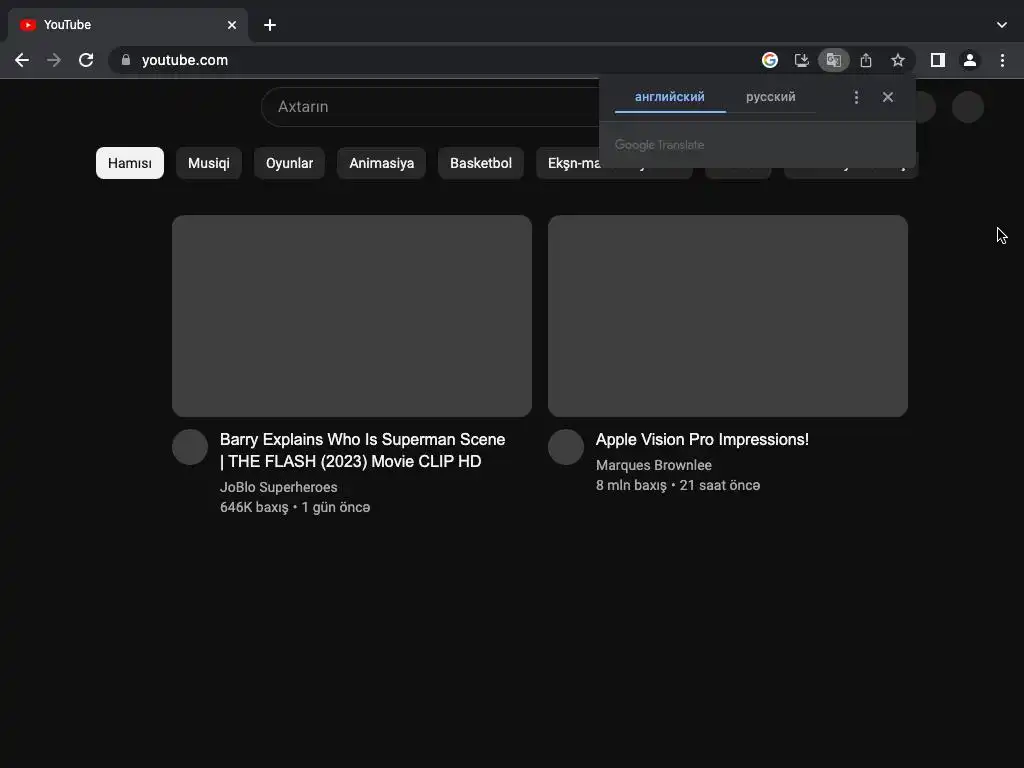Close the YouTube tab
The width and height of the screenshot is (1024, 768).
point(232,25)
